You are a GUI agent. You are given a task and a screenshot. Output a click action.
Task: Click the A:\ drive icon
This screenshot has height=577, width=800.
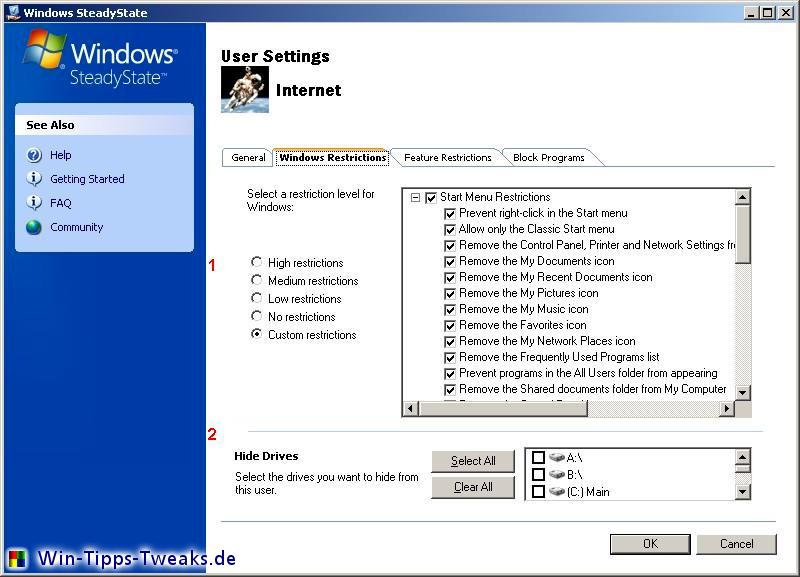[x=557, y=457]
